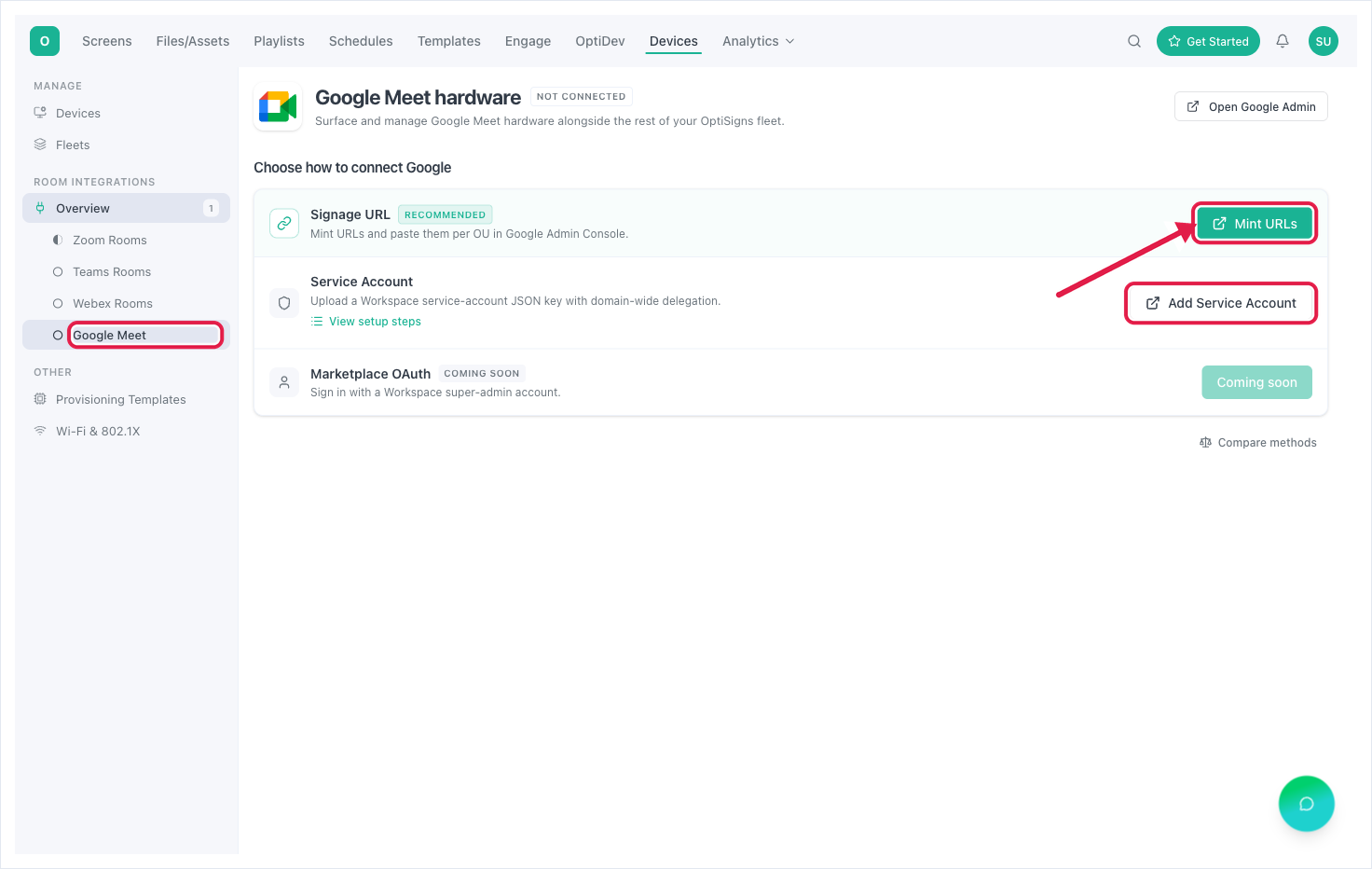Open Provisioning Templates

pyautogui.click(x=126, y=399)
